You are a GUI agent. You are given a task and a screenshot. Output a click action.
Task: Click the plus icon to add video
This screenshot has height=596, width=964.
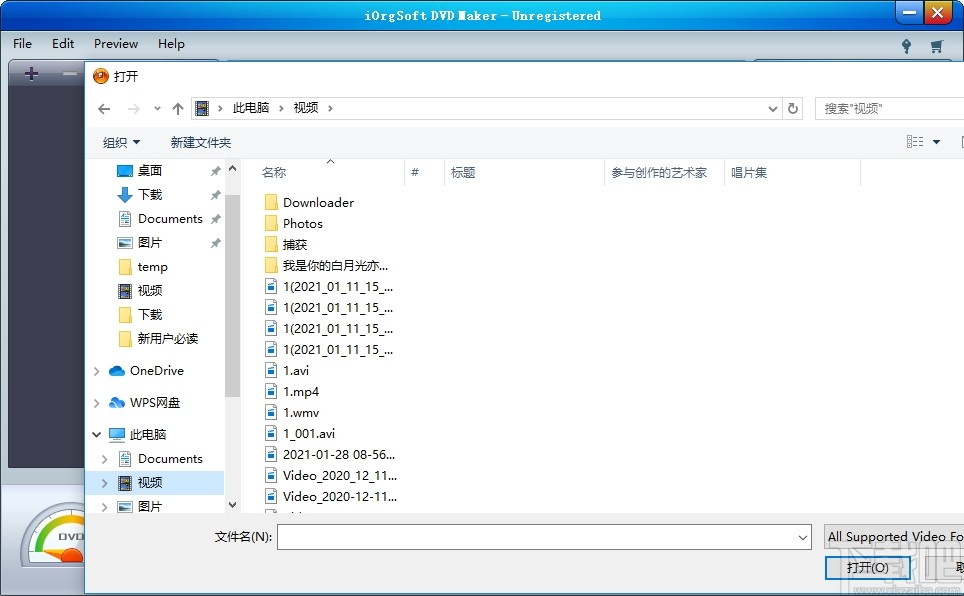33,74
